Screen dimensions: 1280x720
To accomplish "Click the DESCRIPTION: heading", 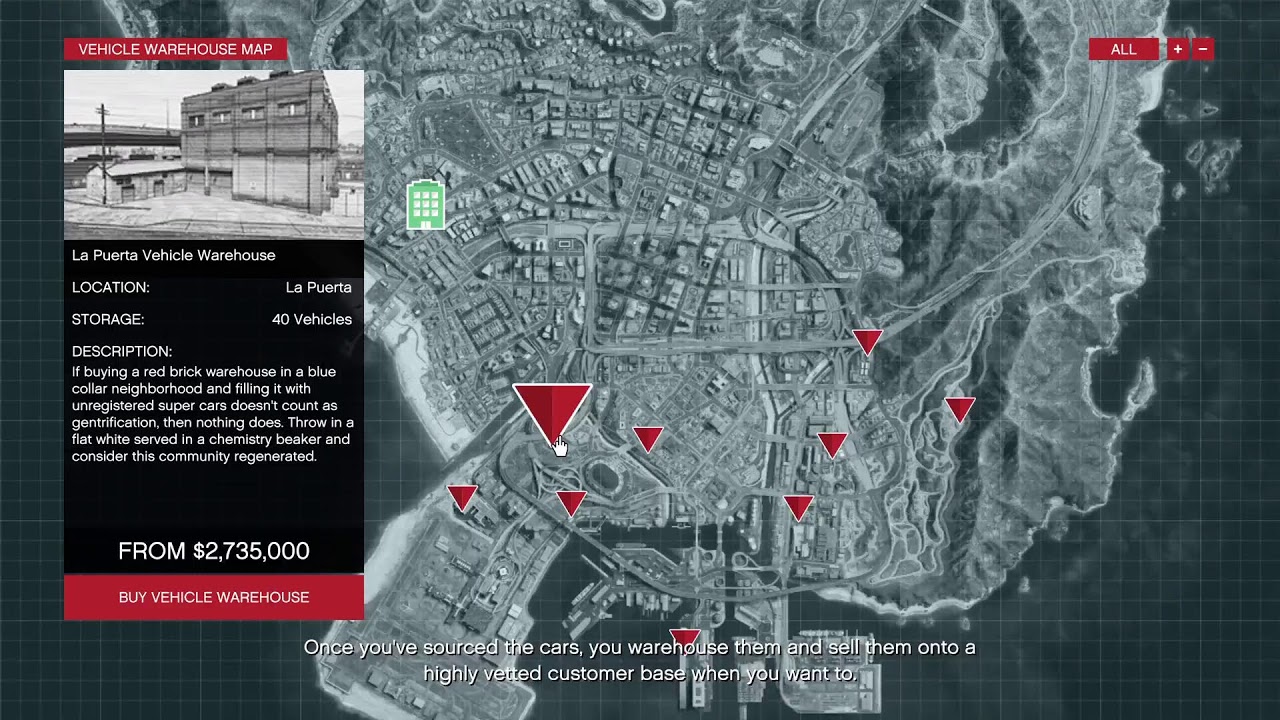I will [122, 351].
